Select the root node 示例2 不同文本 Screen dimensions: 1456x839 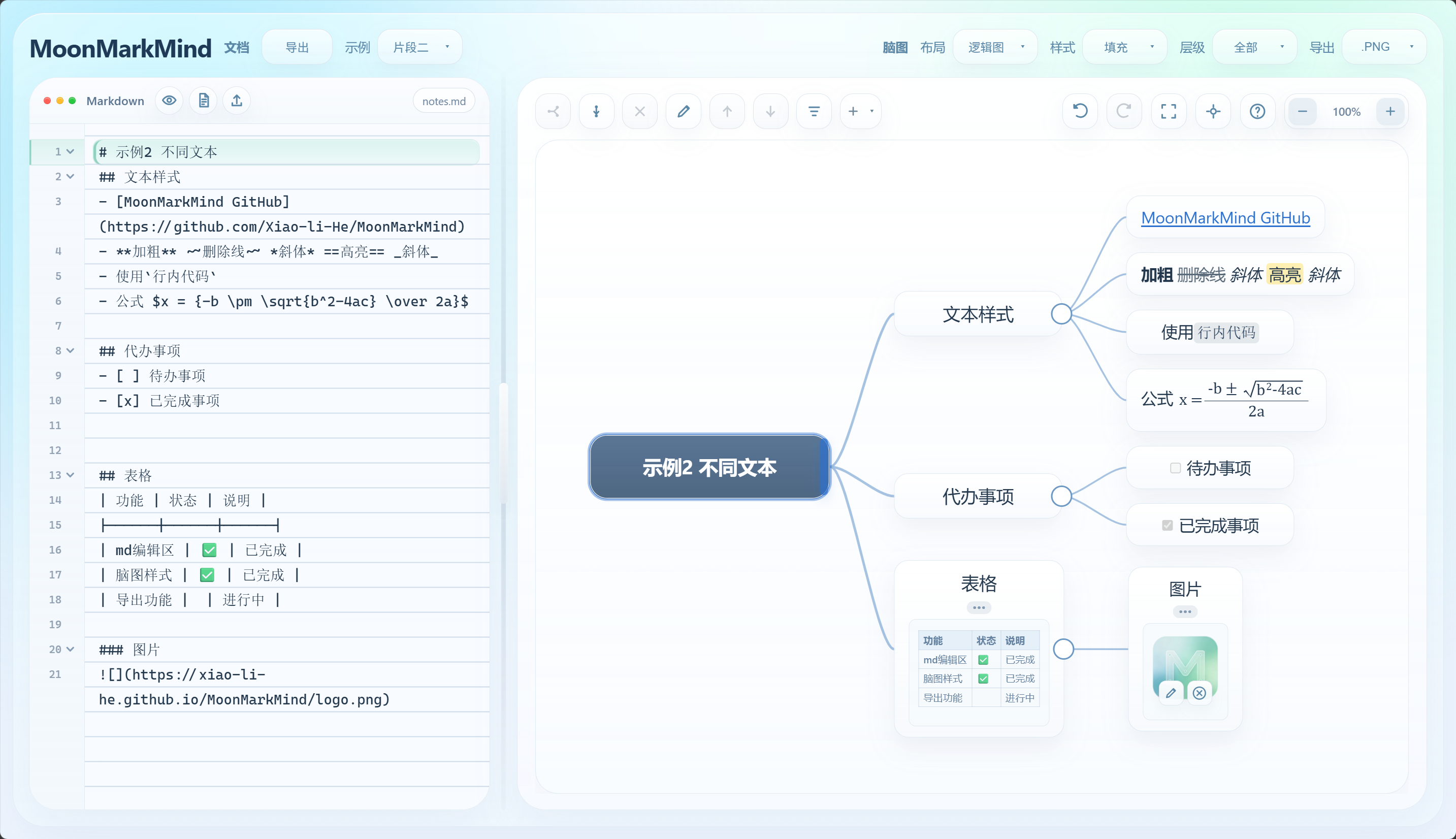click(709, 467)
